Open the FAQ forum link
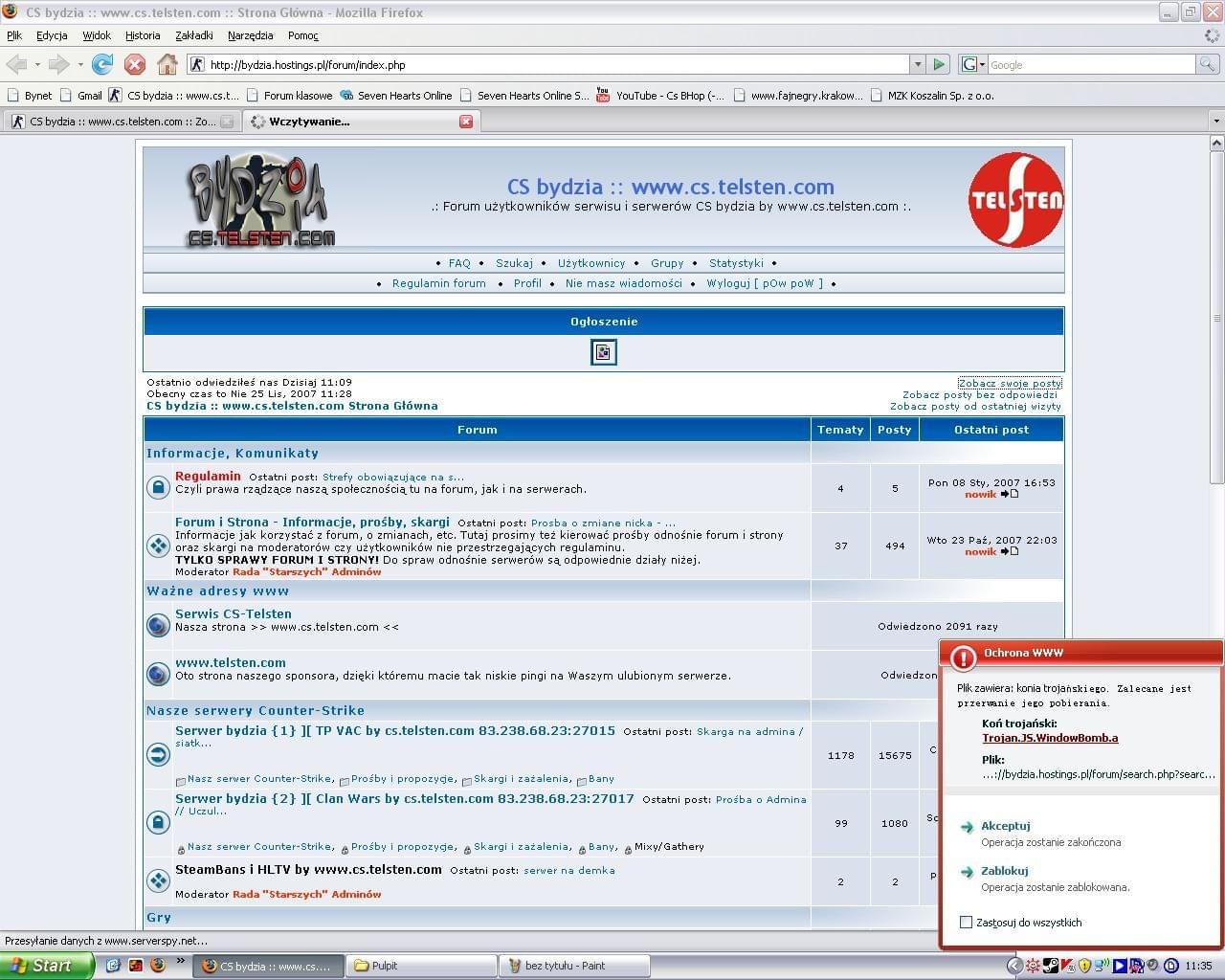The height and width of the screenshot is (980, 1225). (459, 263)
